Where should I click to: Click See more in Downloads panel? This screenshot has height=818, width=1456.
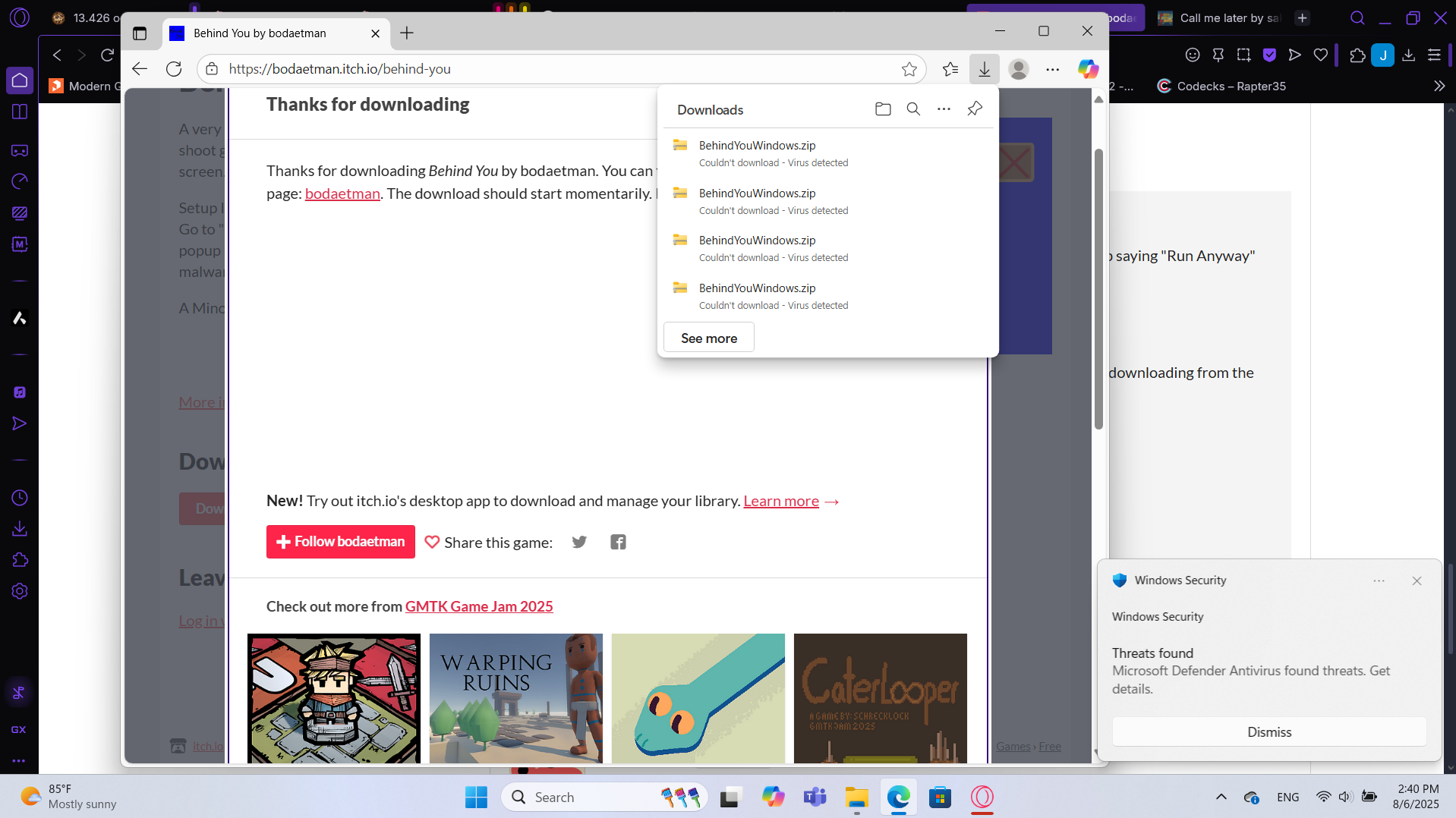click(709, 338)
